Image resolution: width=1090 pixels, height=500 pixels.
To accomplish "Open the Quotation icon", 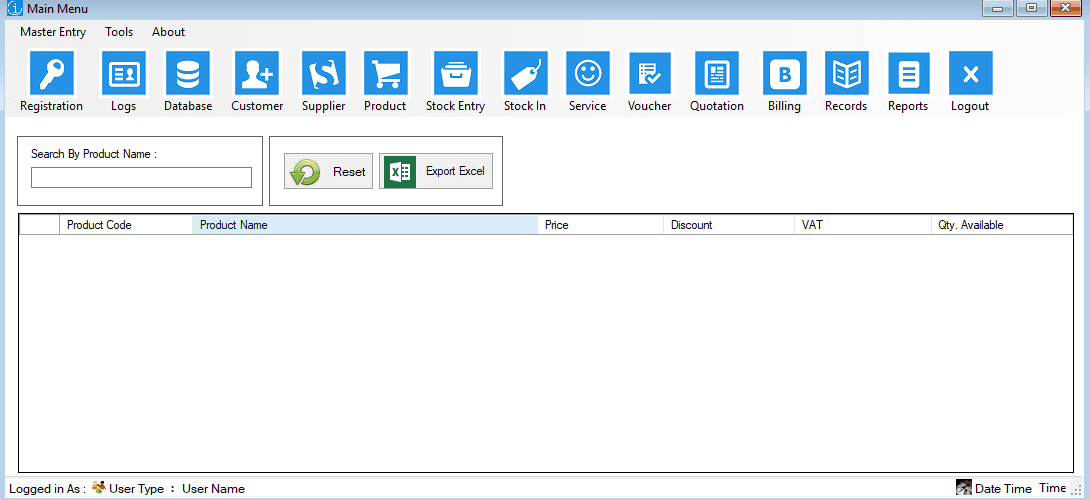I will [x=717, y=73].
